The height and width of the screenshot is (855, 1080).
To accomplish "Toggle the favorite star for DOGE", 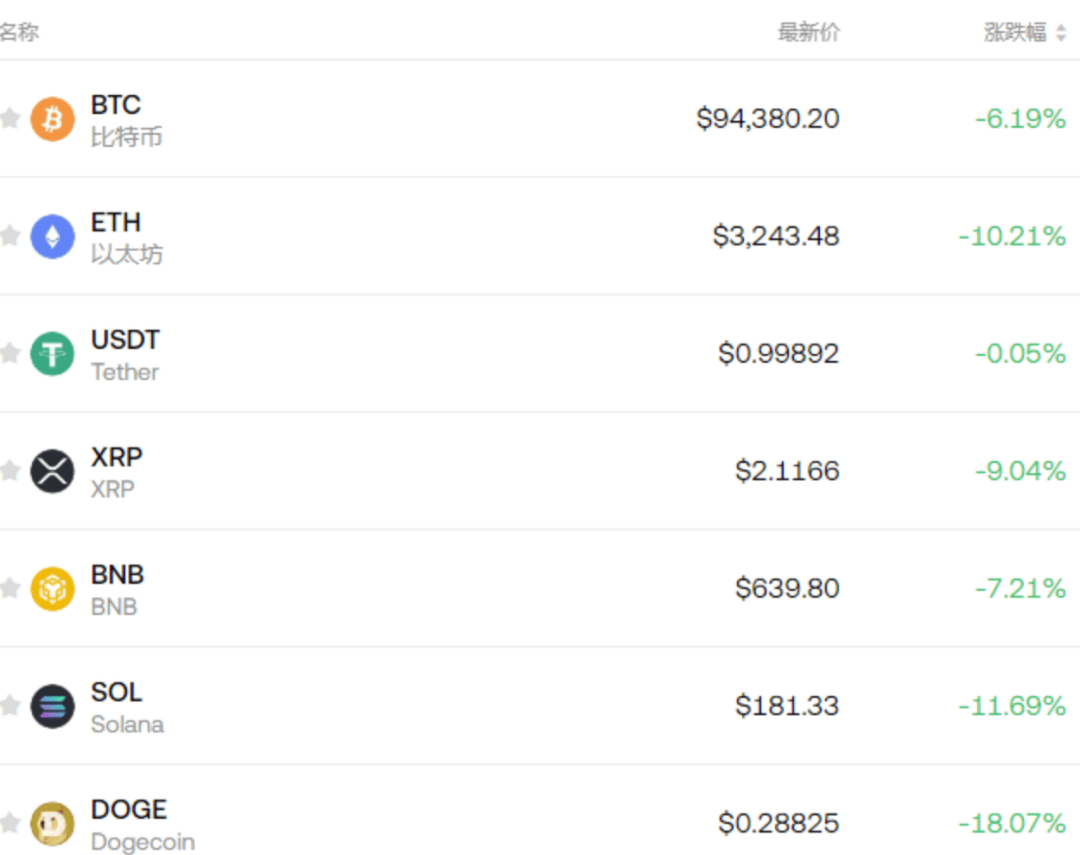I will (x=10, y=824).
